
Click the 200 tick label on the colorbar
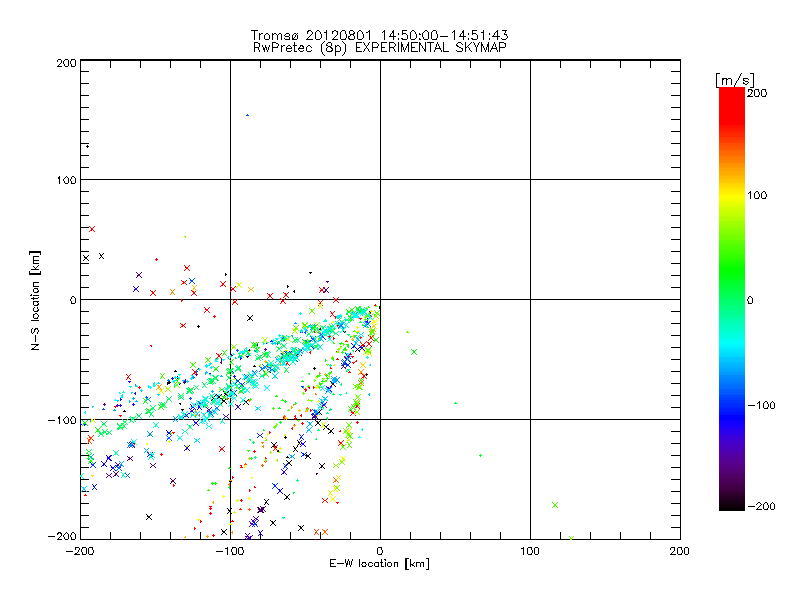[757, 93]
